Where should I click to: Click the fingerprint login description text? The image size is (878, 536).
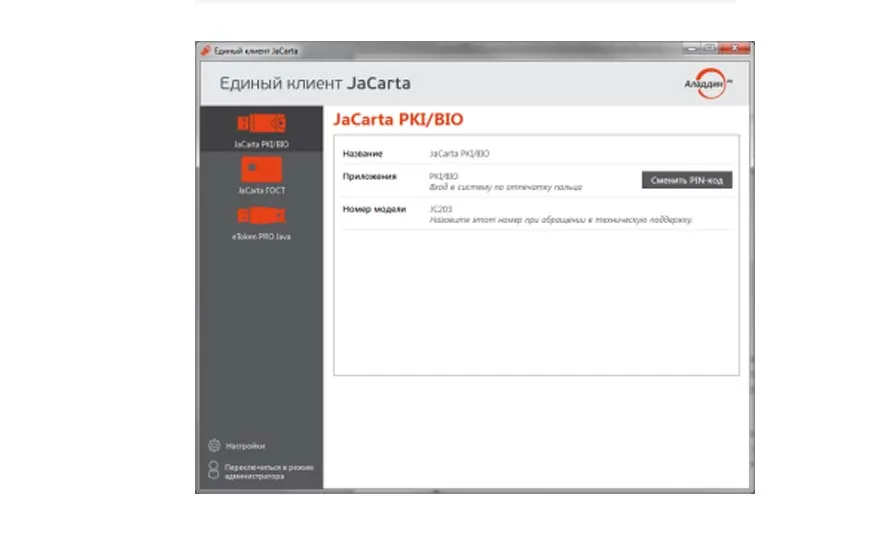506,187
